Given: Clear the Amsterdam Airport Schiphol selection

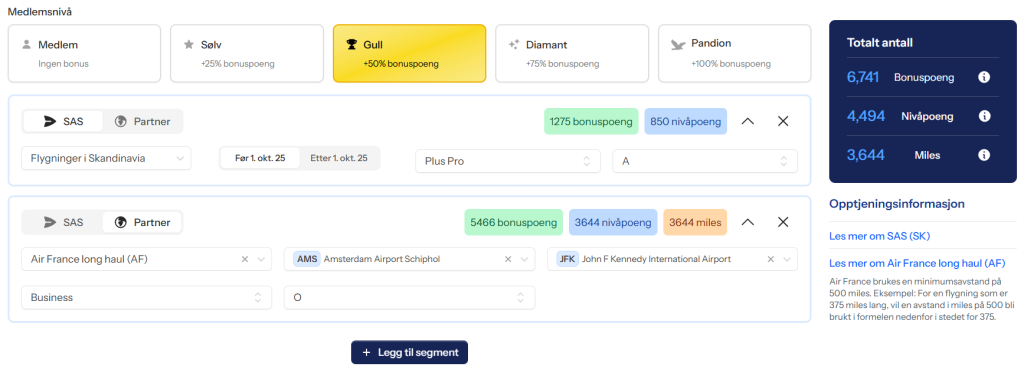Looking at the screenshot, I should click(x=508, y=259).
